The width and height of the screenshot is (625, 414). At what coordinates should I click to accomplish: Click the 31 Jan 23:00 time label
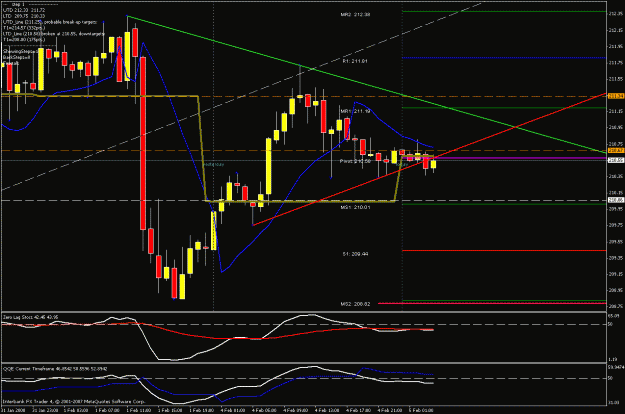coord(45,410)
